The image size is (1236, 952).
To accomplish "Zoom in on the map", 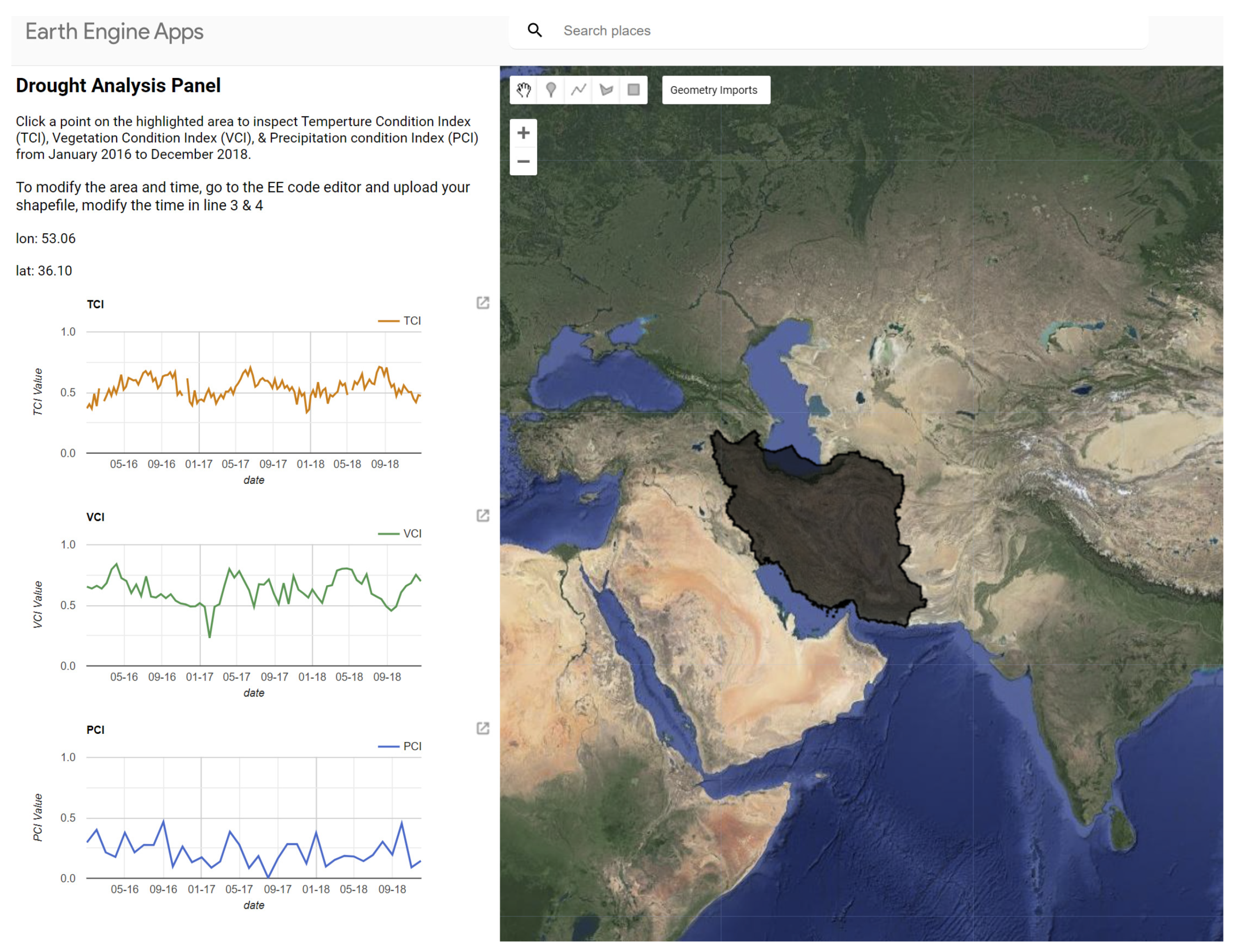I will [524, 133].
